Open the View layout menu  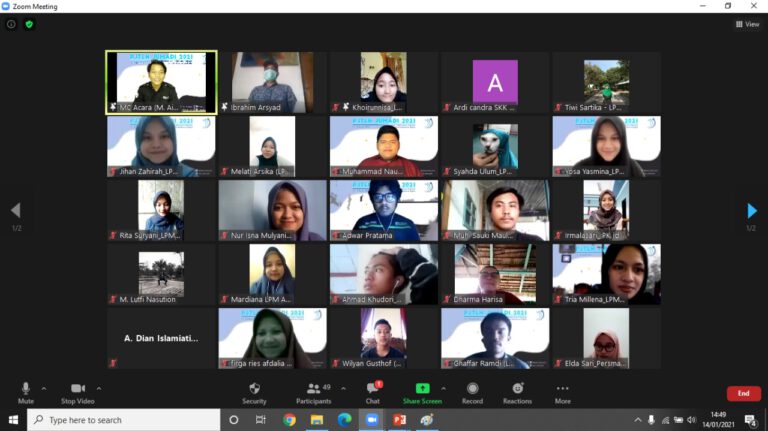[x=747, y=24]
